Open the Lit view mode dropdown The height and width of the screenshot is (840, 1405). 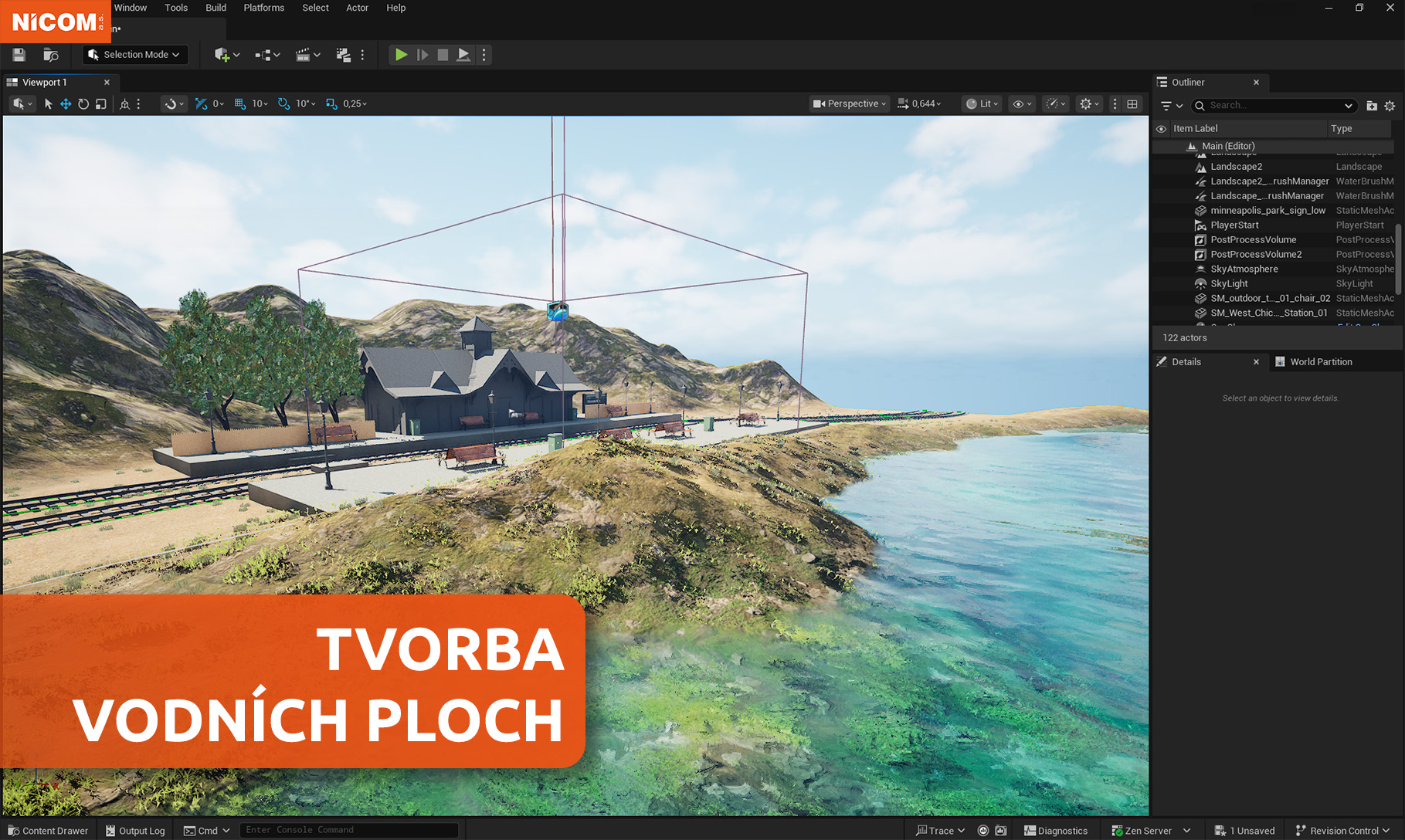click(982, 103)
